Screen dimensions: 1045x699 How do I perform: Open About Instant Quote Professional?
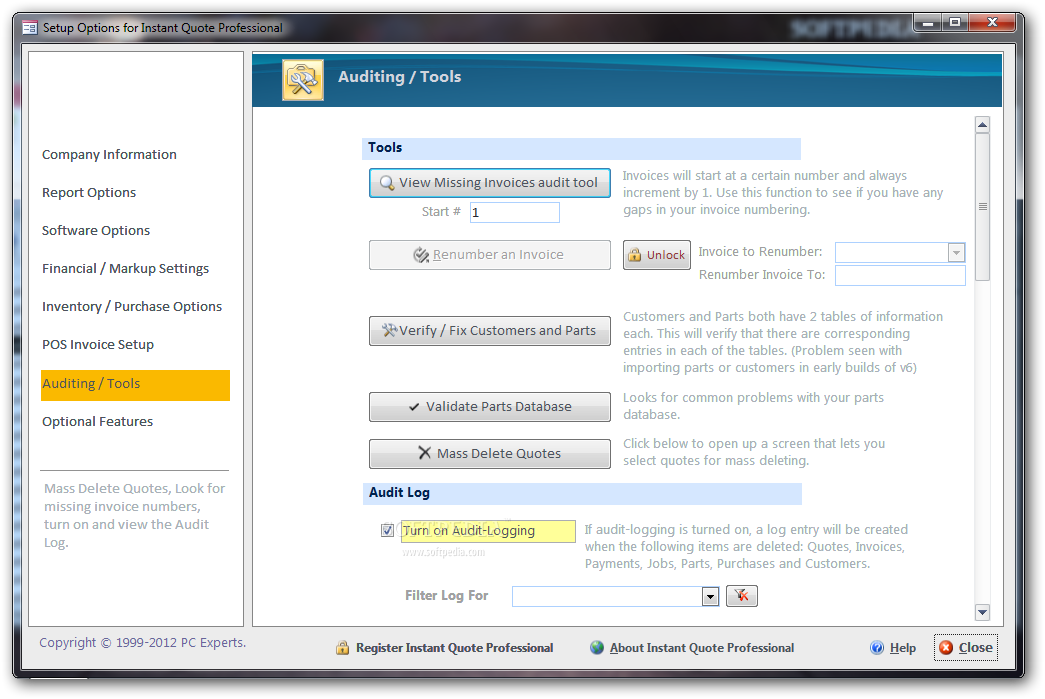(702, 648)
